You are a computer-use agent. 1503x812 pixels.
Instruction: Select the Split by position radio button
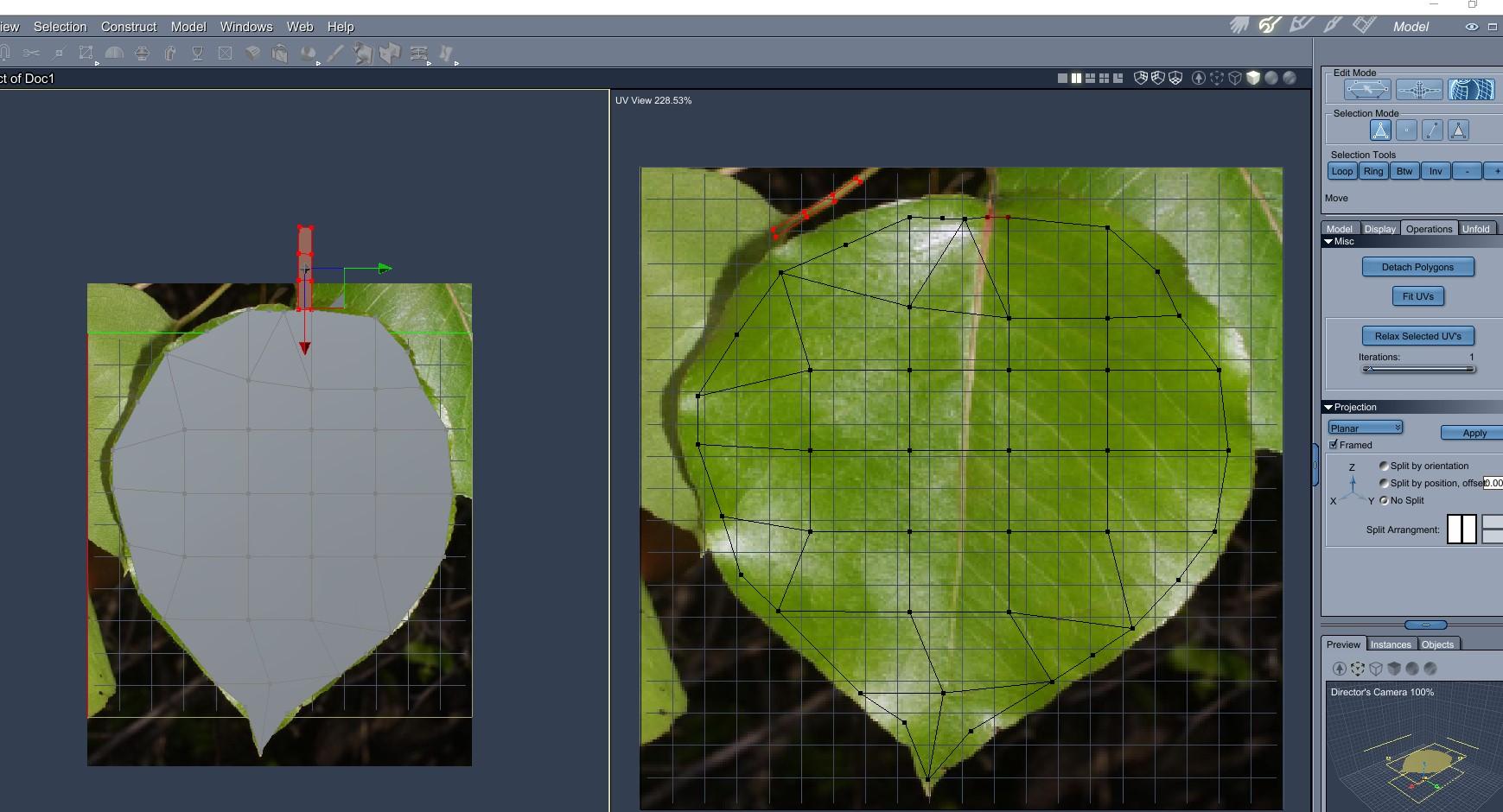click(x=1384, y=483)
